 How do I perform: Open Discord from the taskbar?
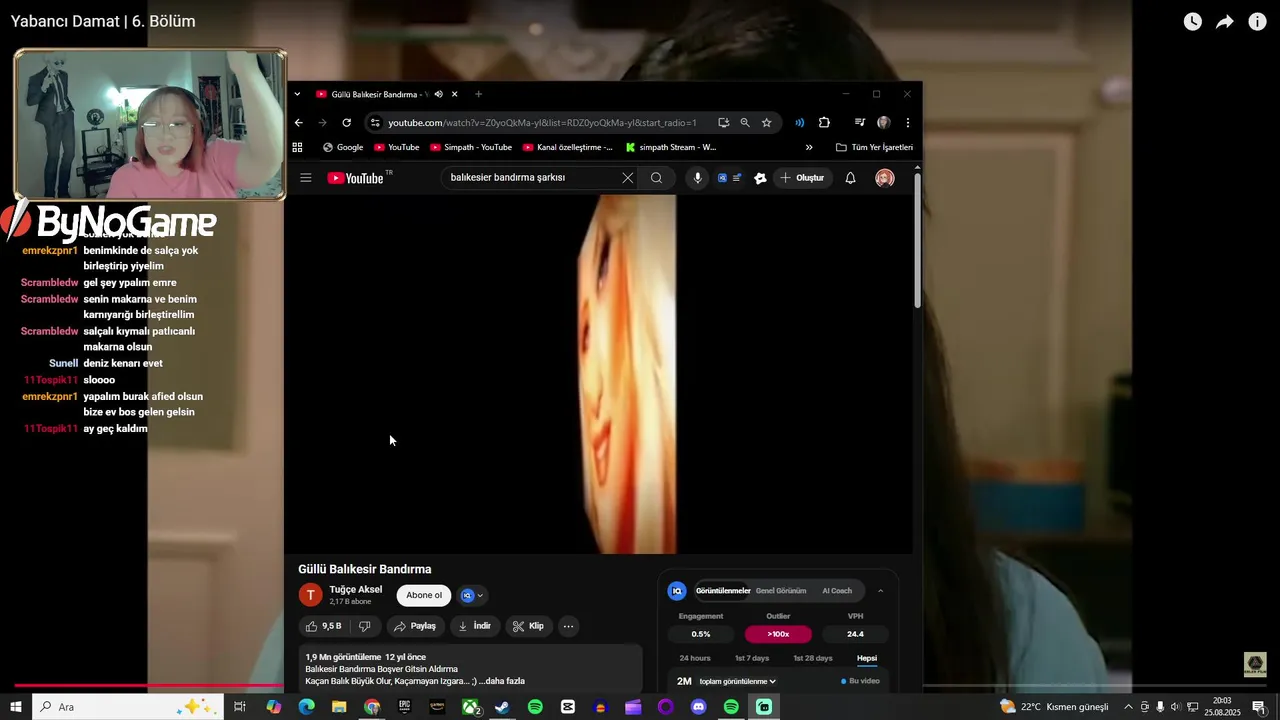[698, 707]
